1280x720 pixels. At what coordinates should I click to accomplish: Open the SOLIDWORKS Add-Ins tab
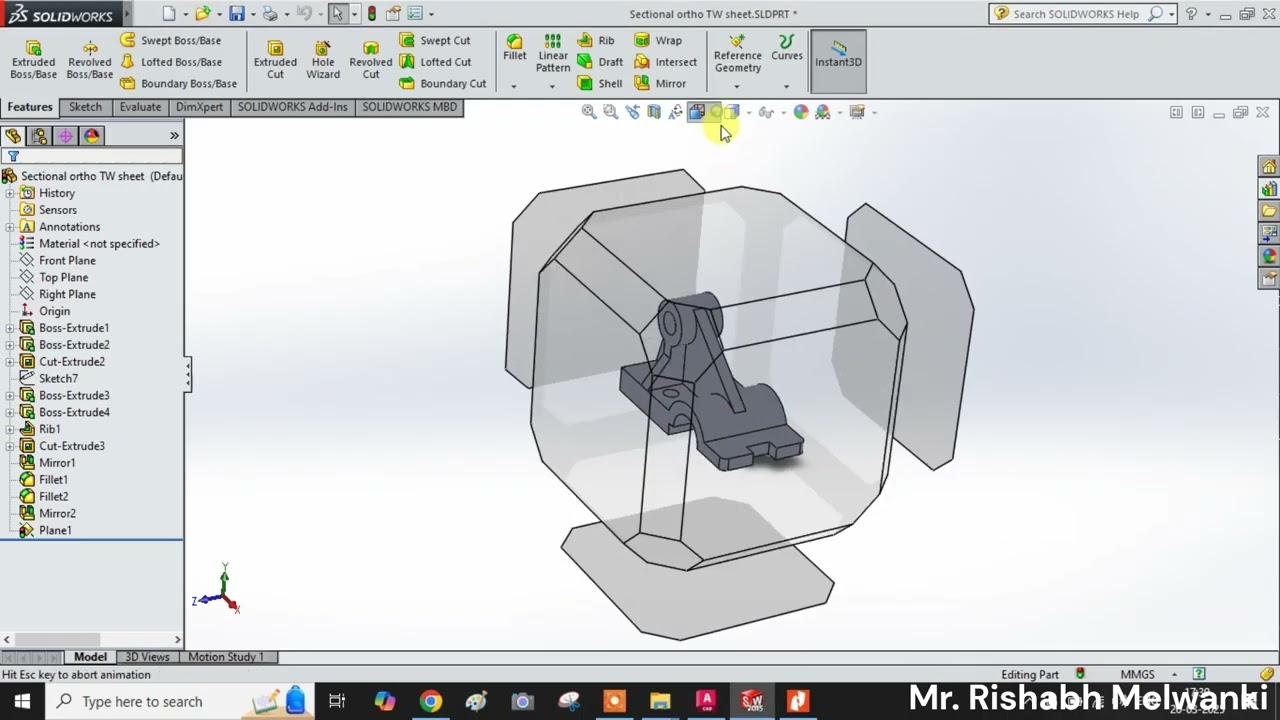pos(292,107)
